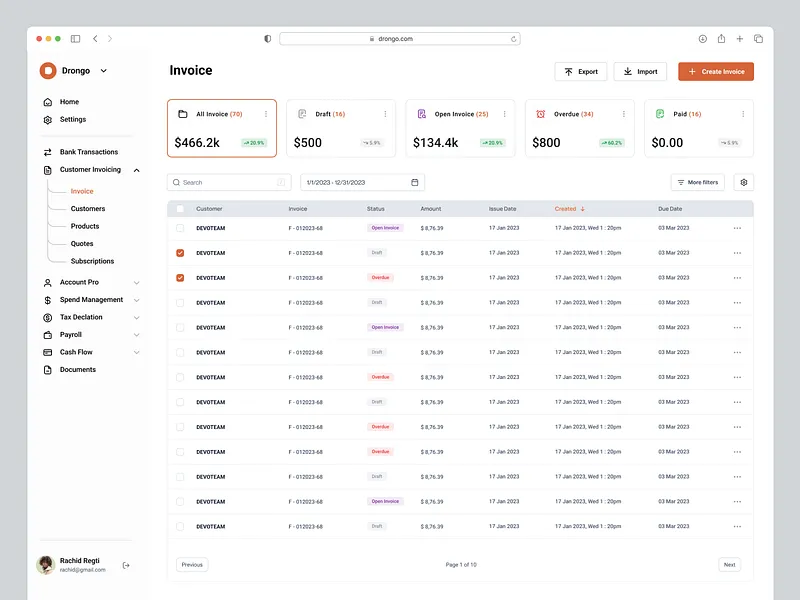Click the Tax Declation percent icon
The height and width of the screenshot is (600, 800).
48,317
